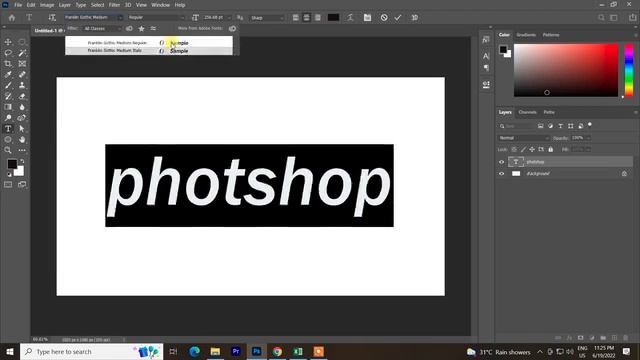Cancel current text edits

click(x=384, y=18)
